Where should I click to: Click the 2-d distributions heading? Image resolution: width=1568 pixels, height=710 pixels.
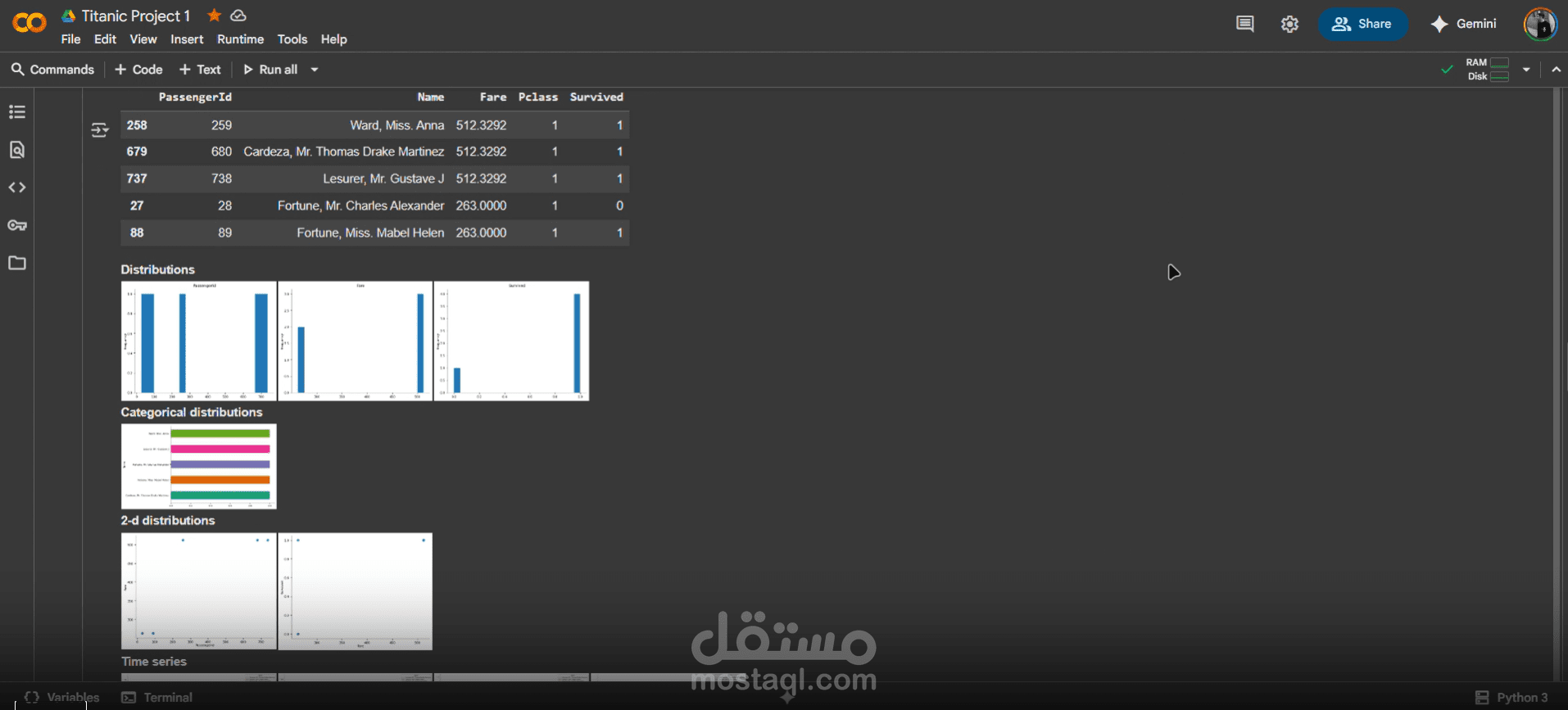pos(168,520)
